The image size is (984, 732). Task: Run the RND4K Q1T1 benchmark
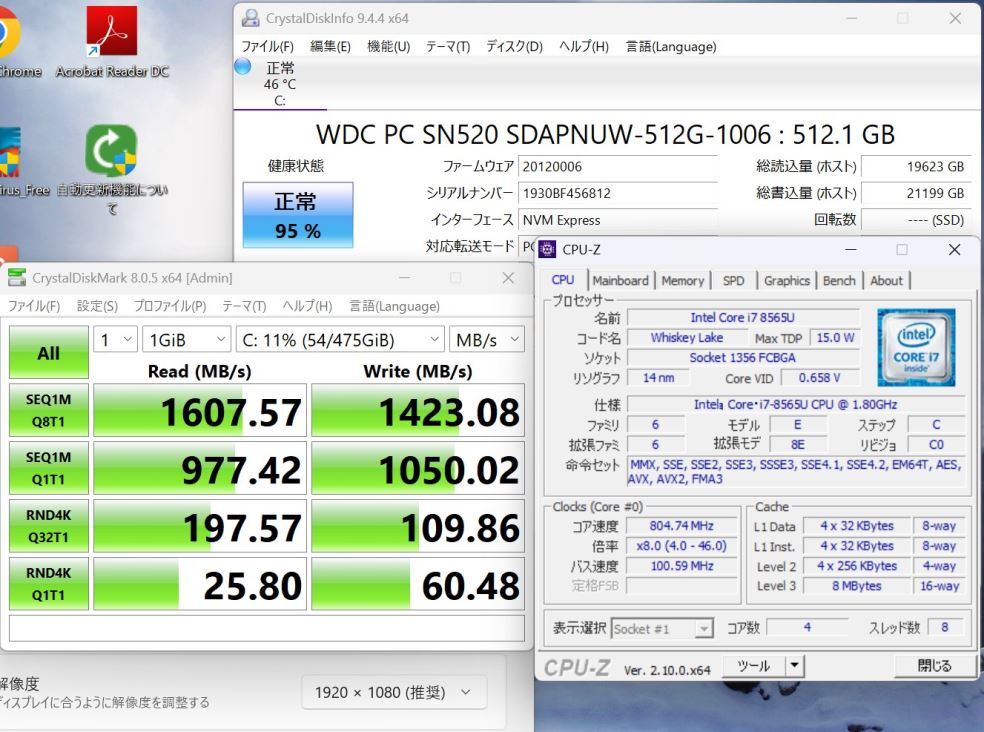tap(48, 583)
